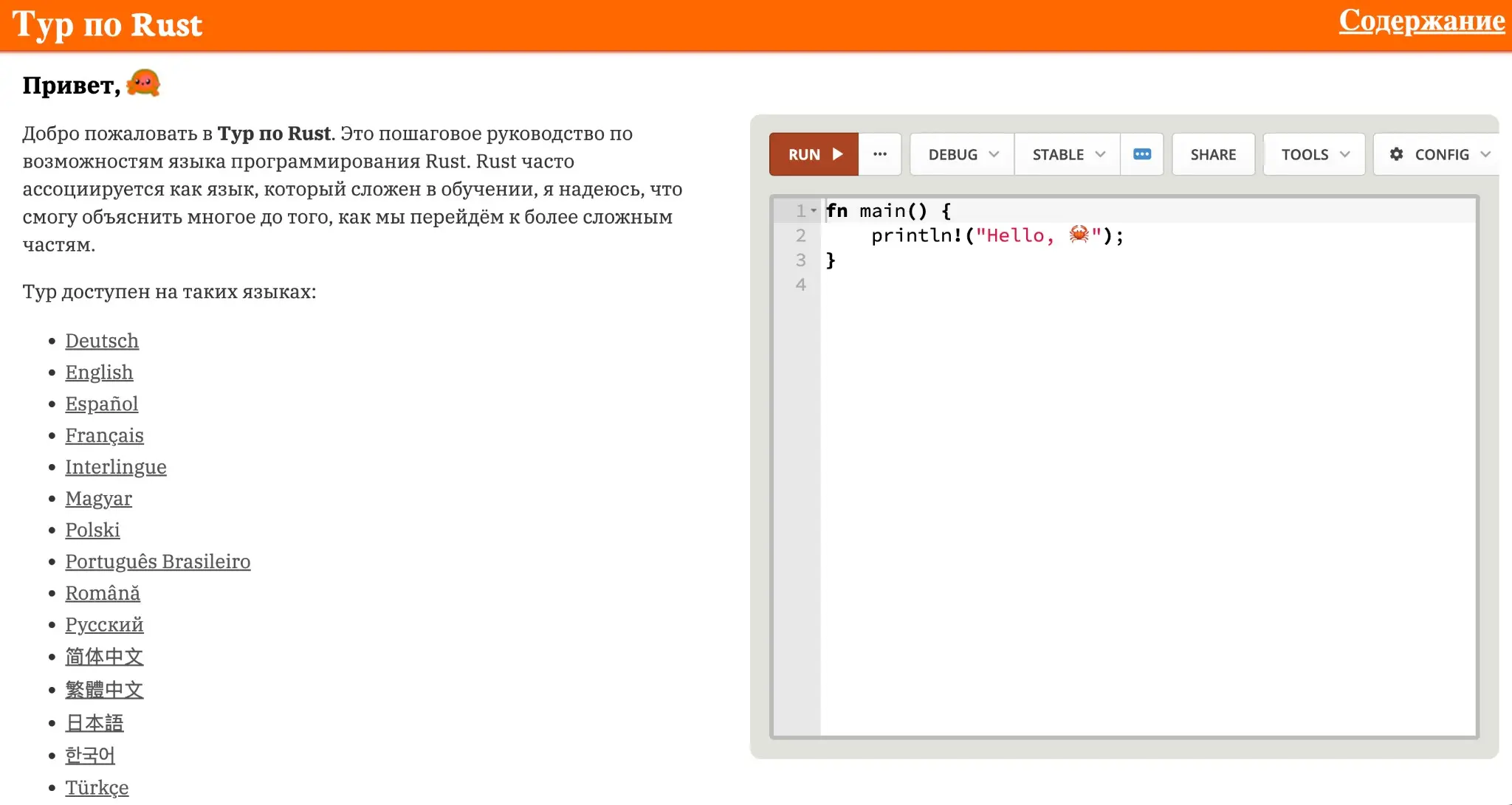Select the Русский language link

click(x=104, y=625)
